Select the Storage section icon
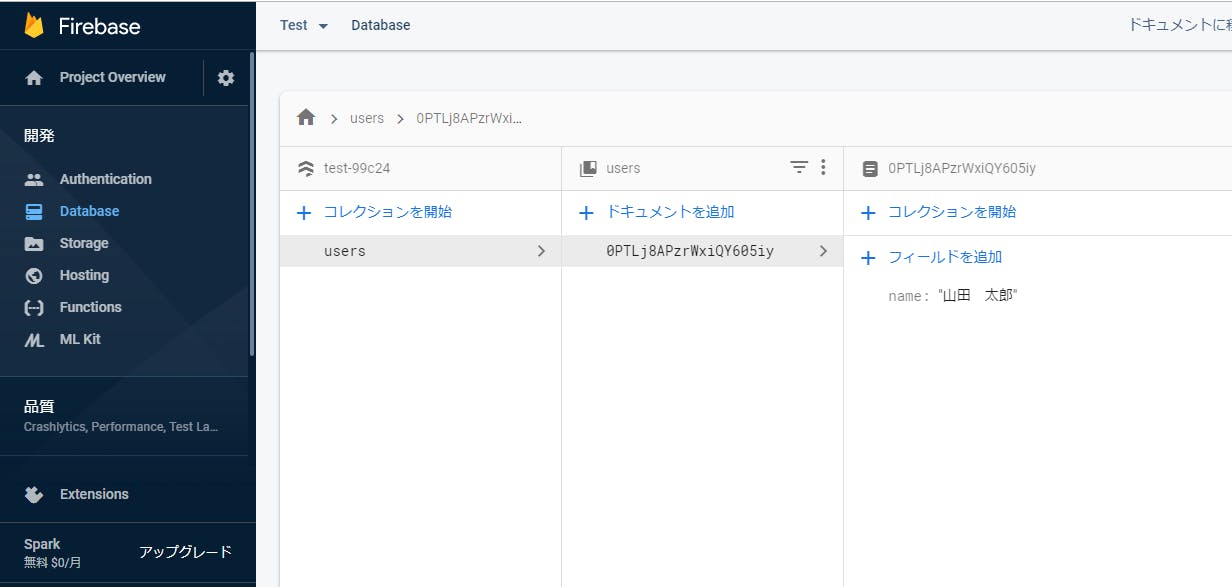 33,243
